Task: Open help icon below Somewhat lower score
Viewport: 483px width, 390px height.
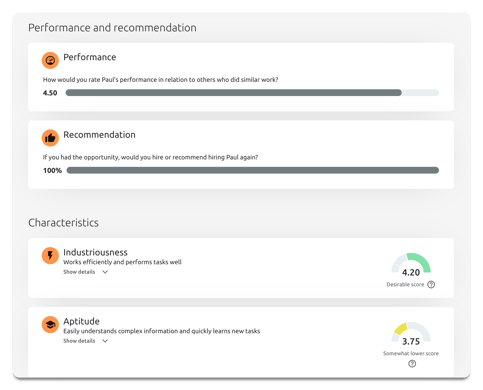Action: 412,364
